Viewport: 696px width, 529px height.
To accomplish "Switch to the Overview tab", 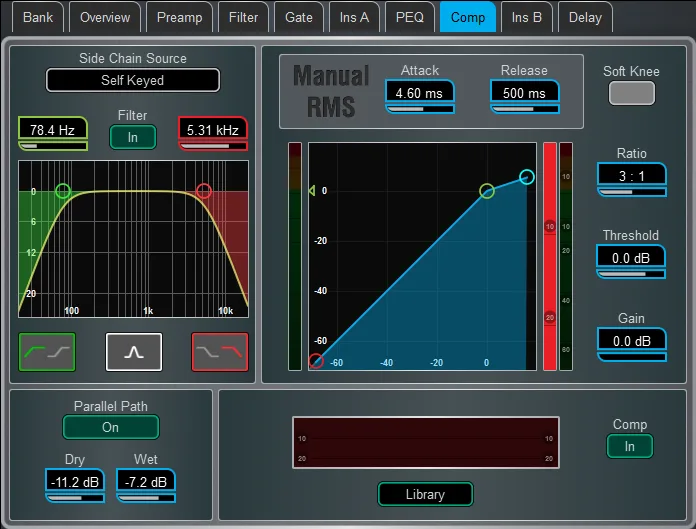I will tap(105, 17).
